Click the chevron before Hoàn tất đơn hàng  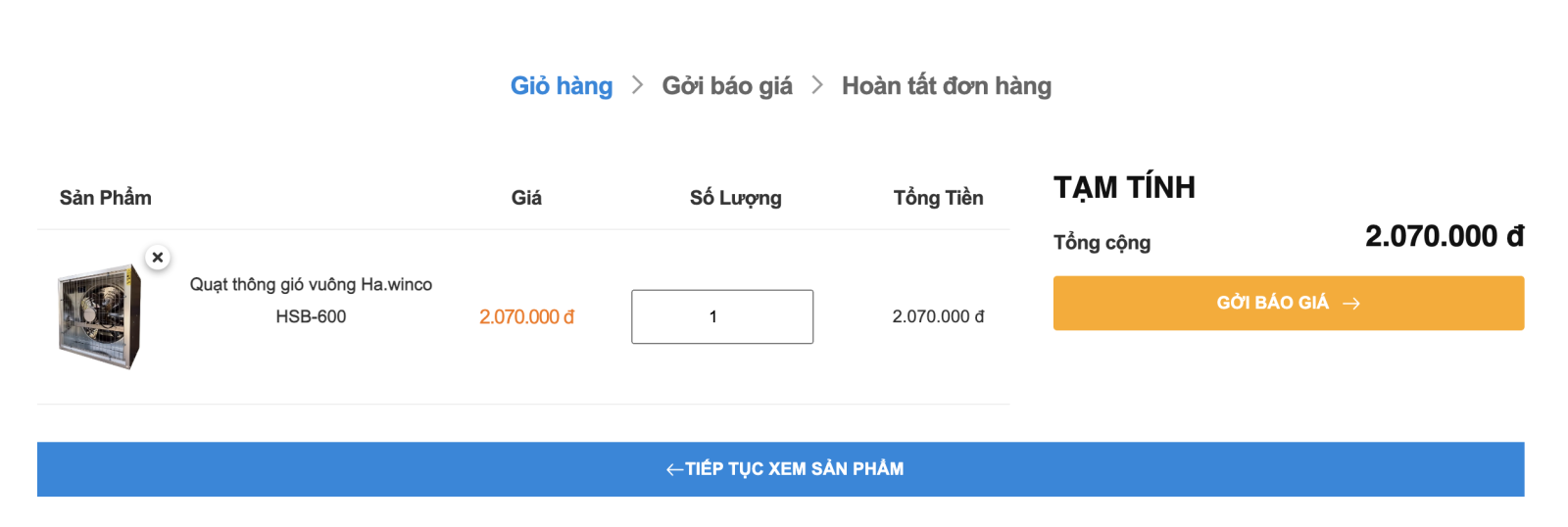(817, 85)
